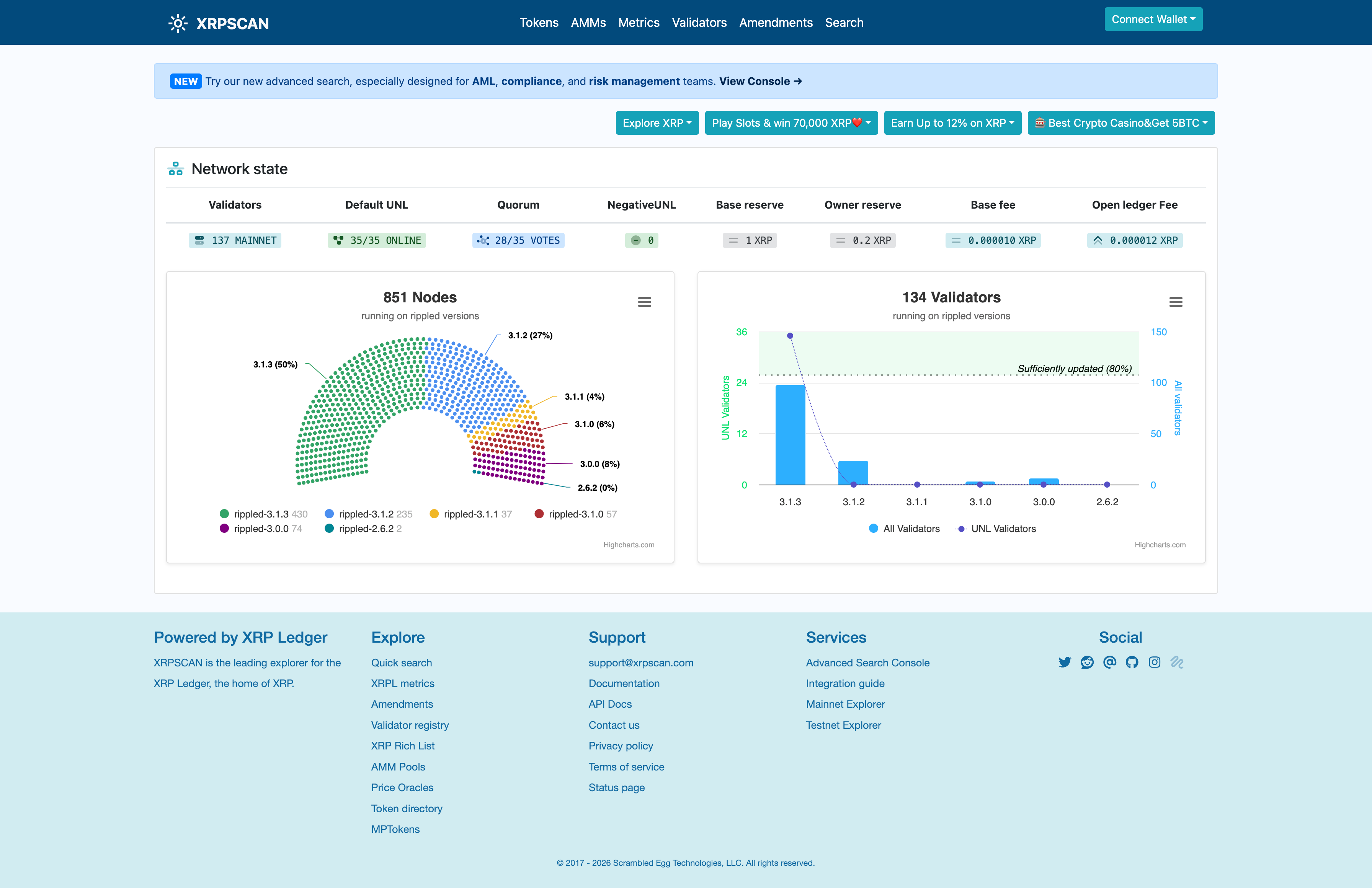Toggle rippled-2.6.2 legend series
This screenshot has height=888, width=1372.
[363, 529]
